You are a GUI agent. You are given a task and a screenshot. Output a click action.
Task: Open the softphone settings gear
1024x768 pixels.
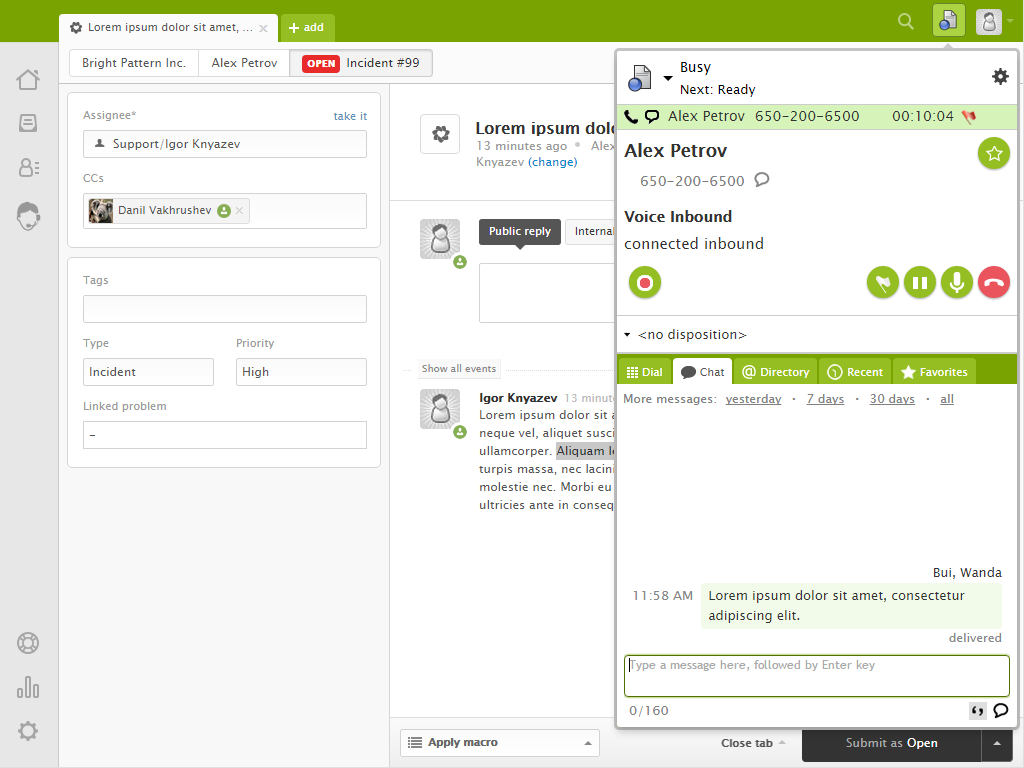coord(999,77)
